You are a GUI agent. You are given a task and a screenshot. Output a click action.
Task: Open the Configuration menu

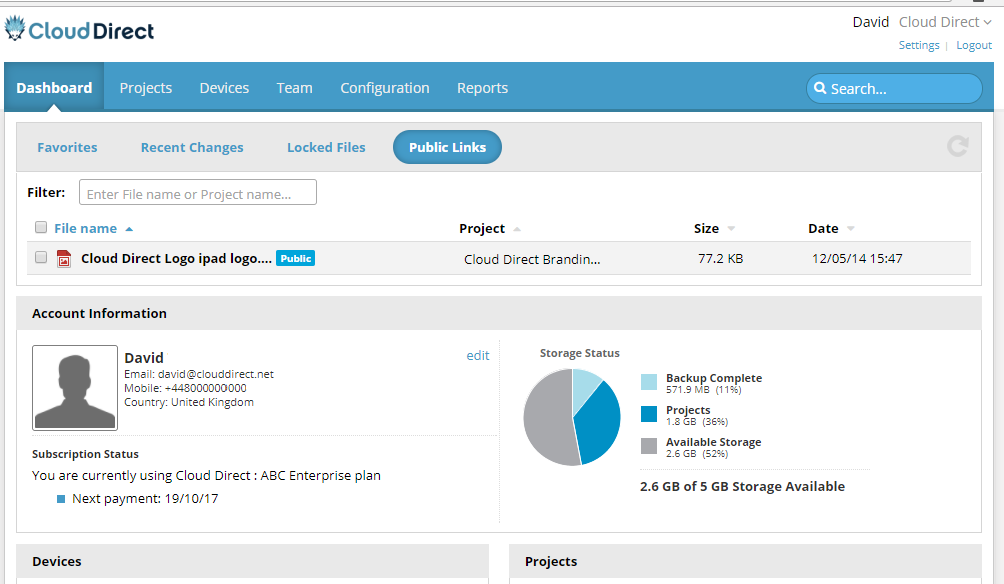pyautogui.click(x=385, y=88)
